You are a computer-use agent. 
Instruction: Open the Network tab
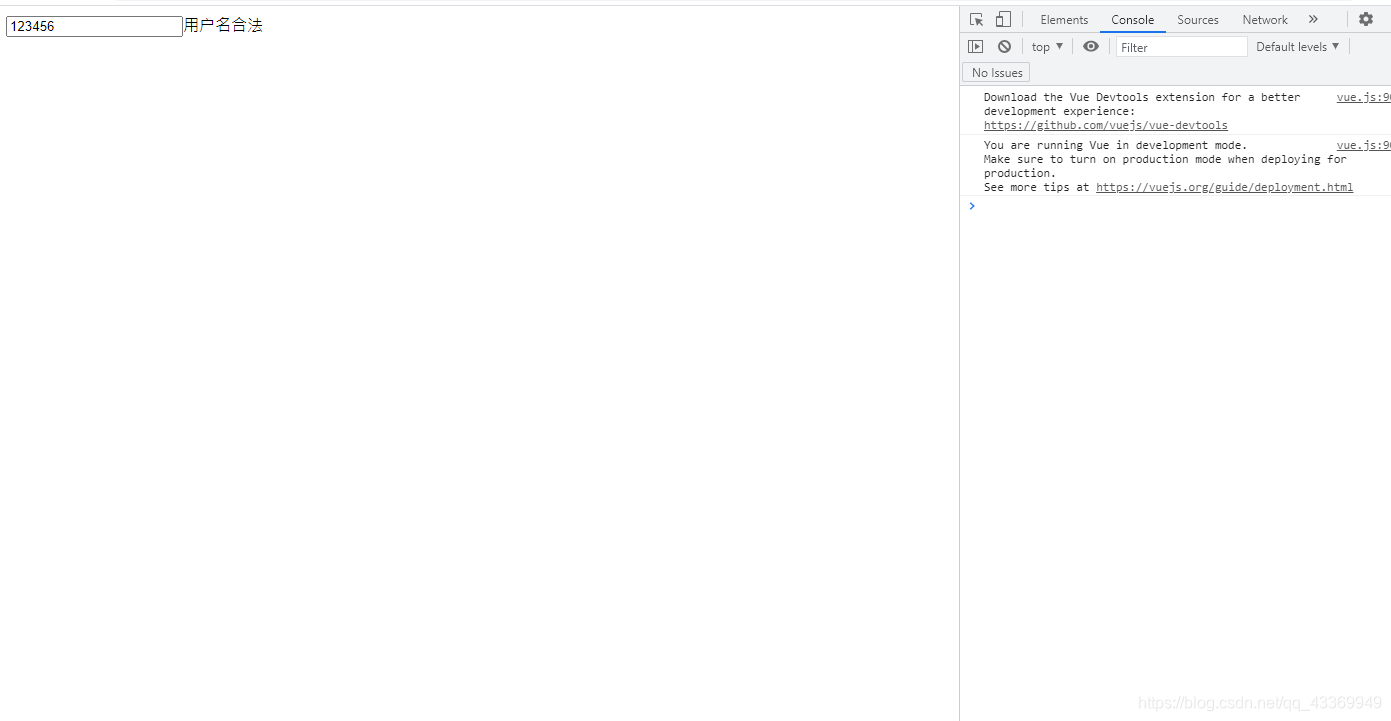[1265, 20]
